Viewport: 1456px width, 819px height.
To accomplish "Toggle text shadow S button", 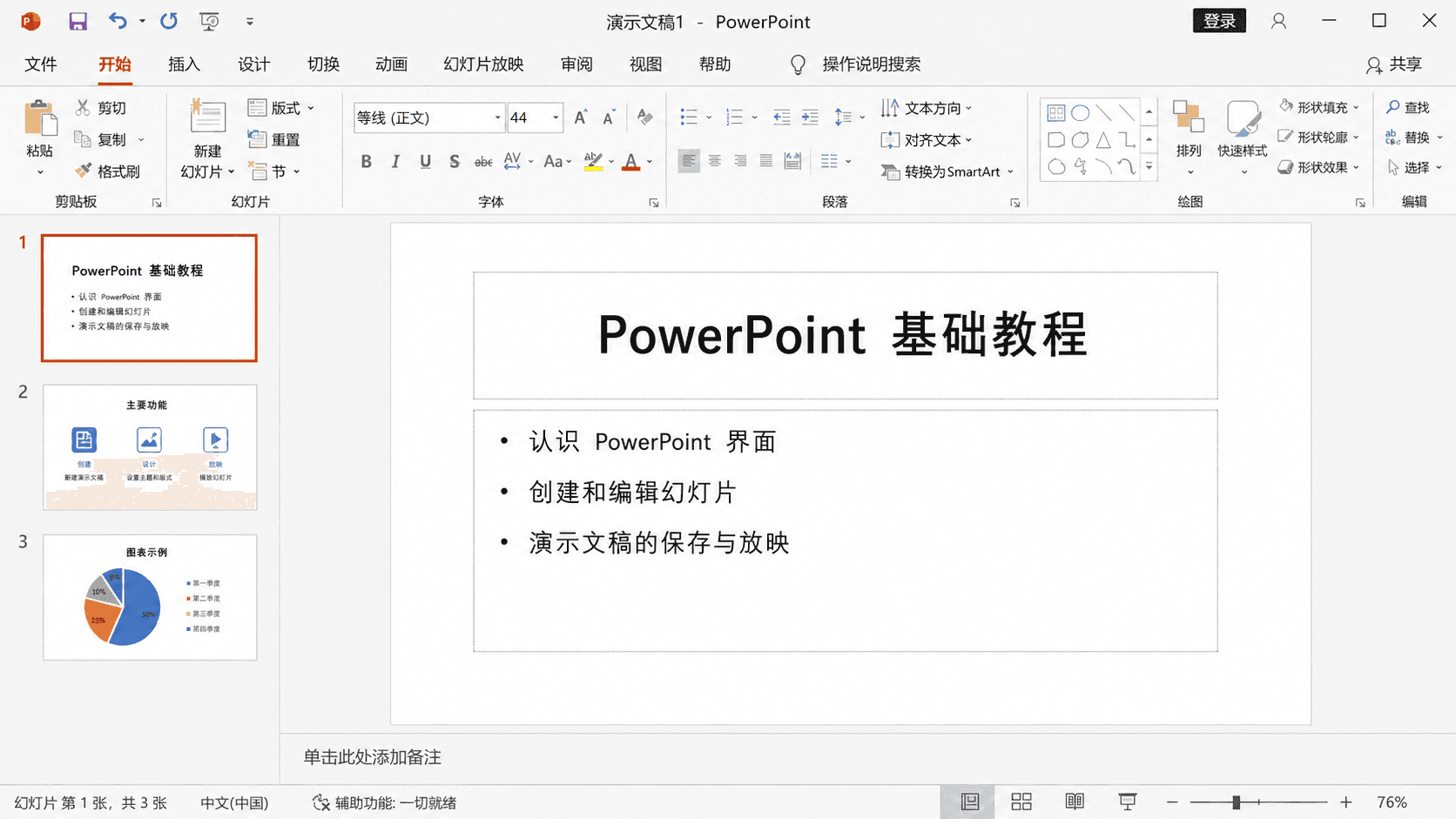I will click(454, 161).
